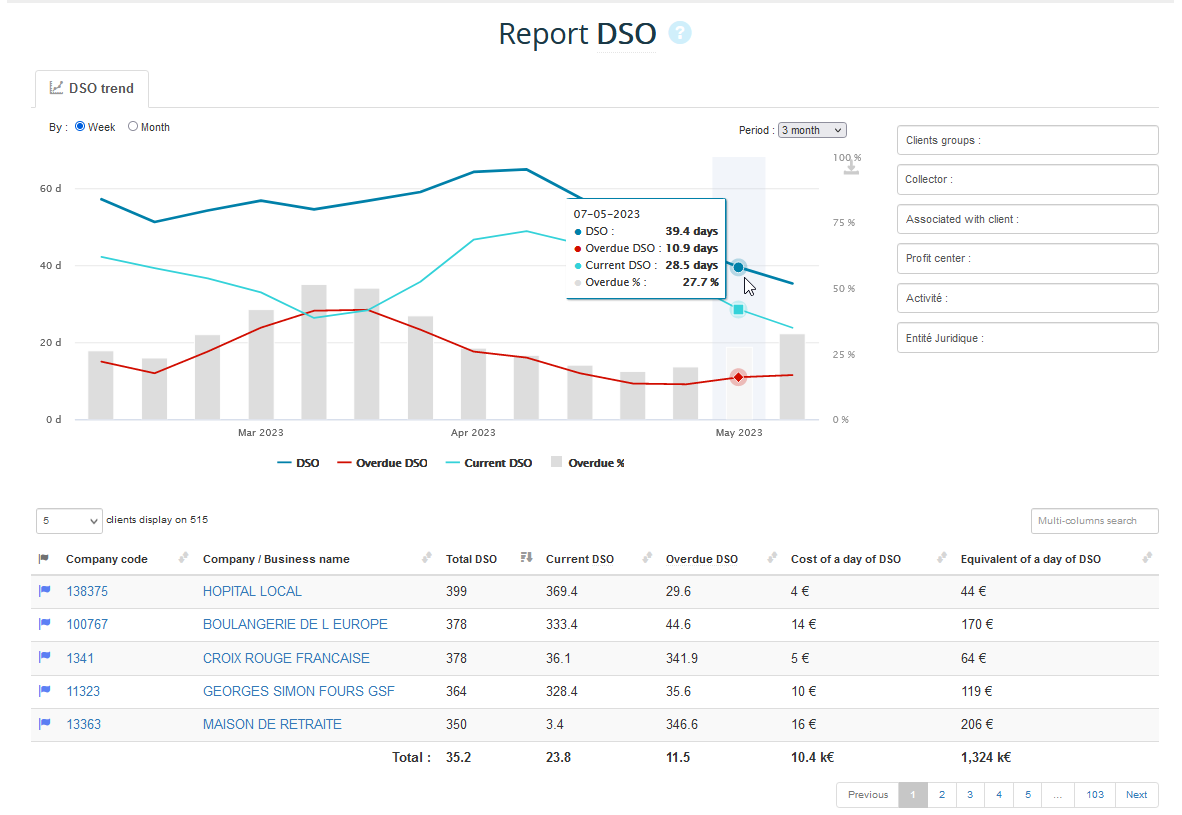Click the help question mark icon
Screen dimensions: 1182x815
tap(680, 33)
